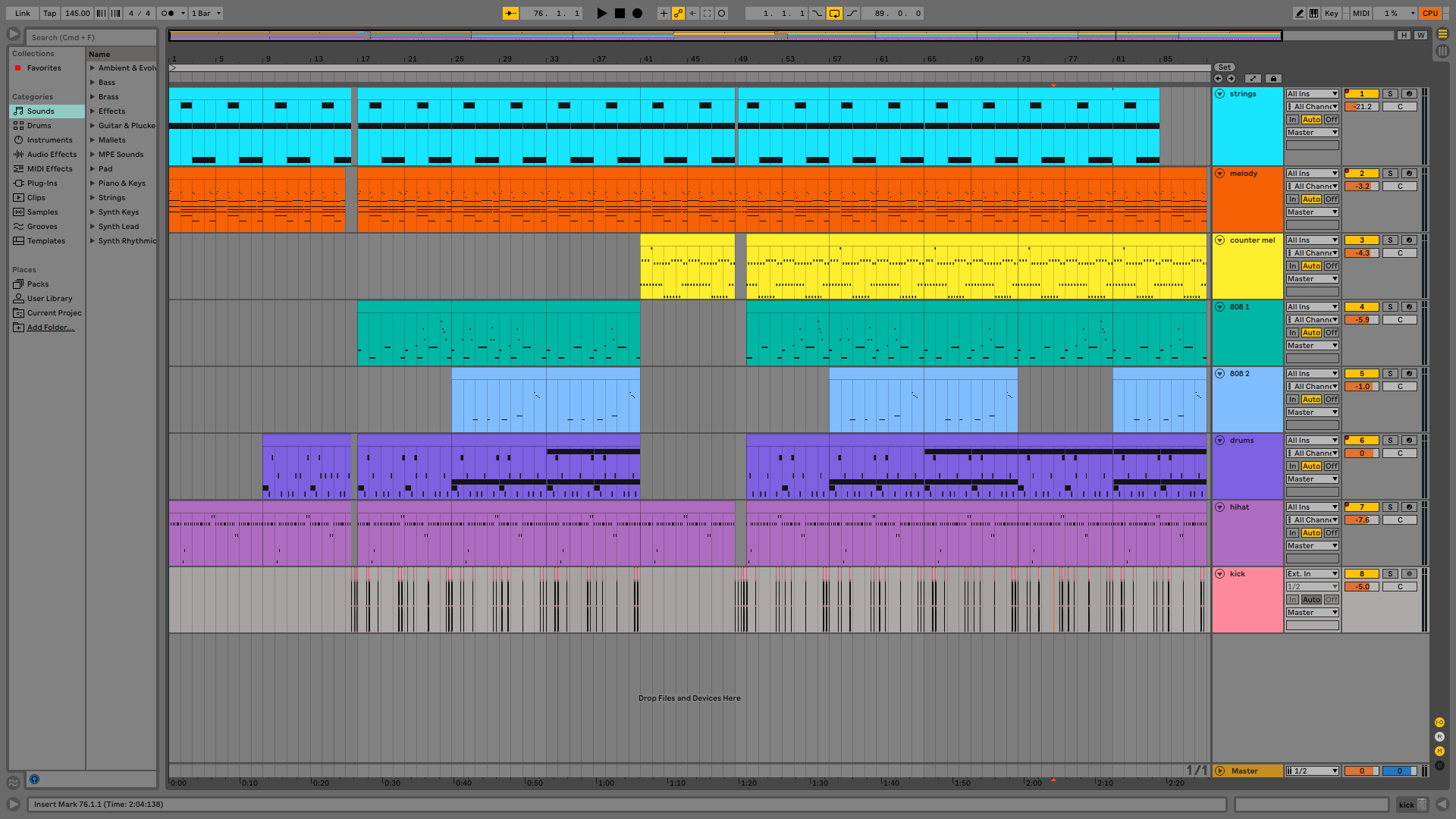Image resolution: width=1456 pixels, height=819 pixels.
Task: Set drums track monitor to Off
Action: tap(1332, 466)
